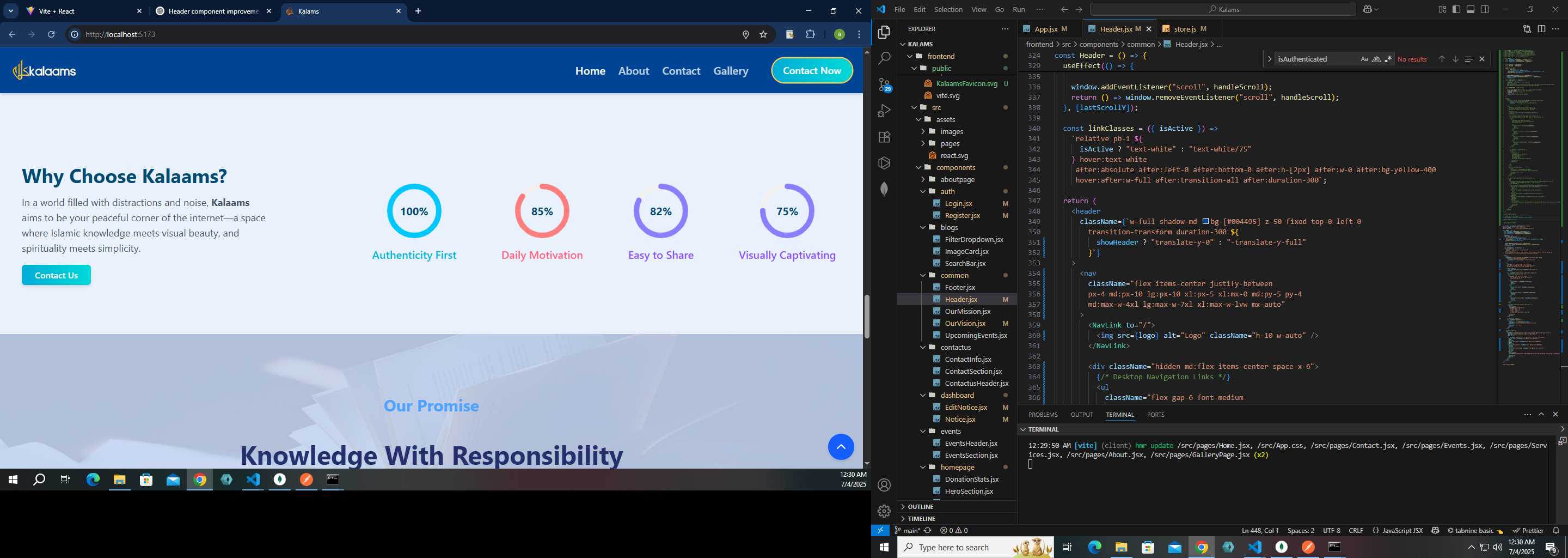
Task: Open the Search view in the VS Code activity bar
Action: [x=884, y=58]
